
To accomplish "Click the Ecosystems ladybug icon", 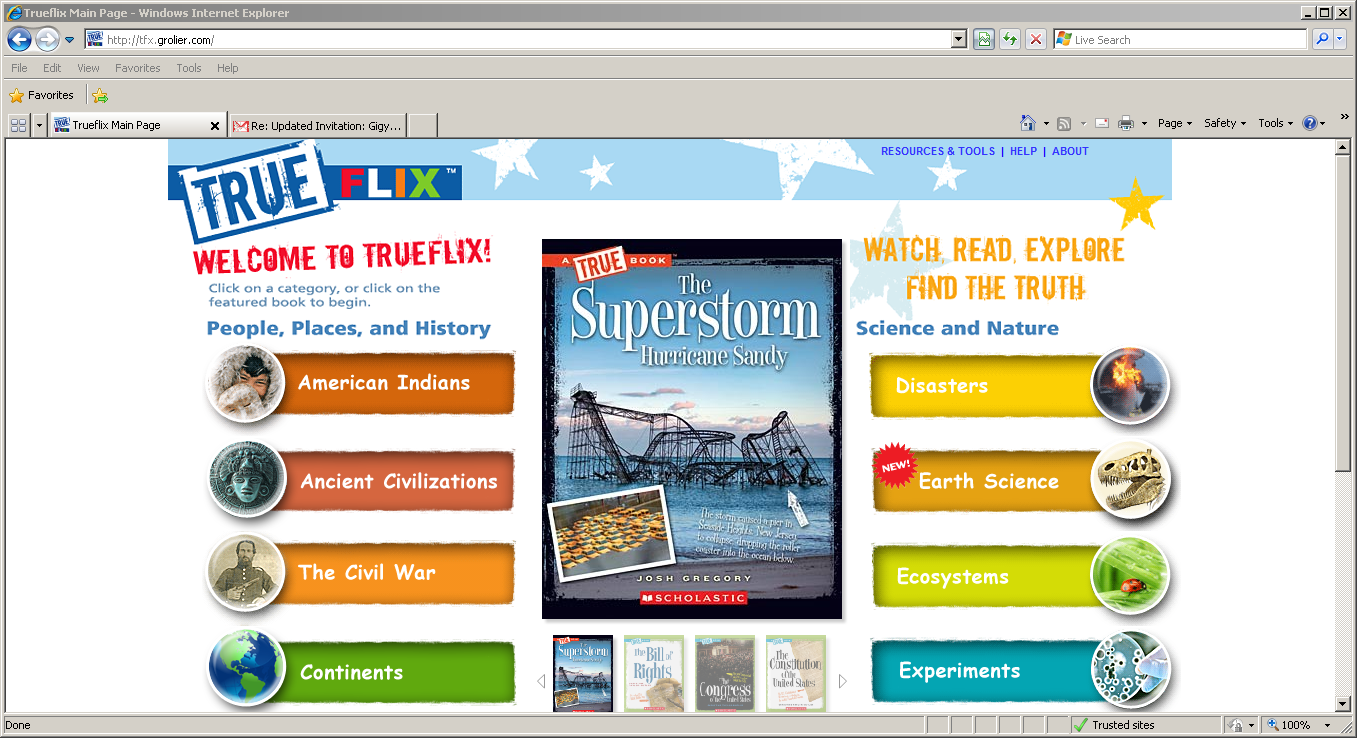I will 1130,576.
